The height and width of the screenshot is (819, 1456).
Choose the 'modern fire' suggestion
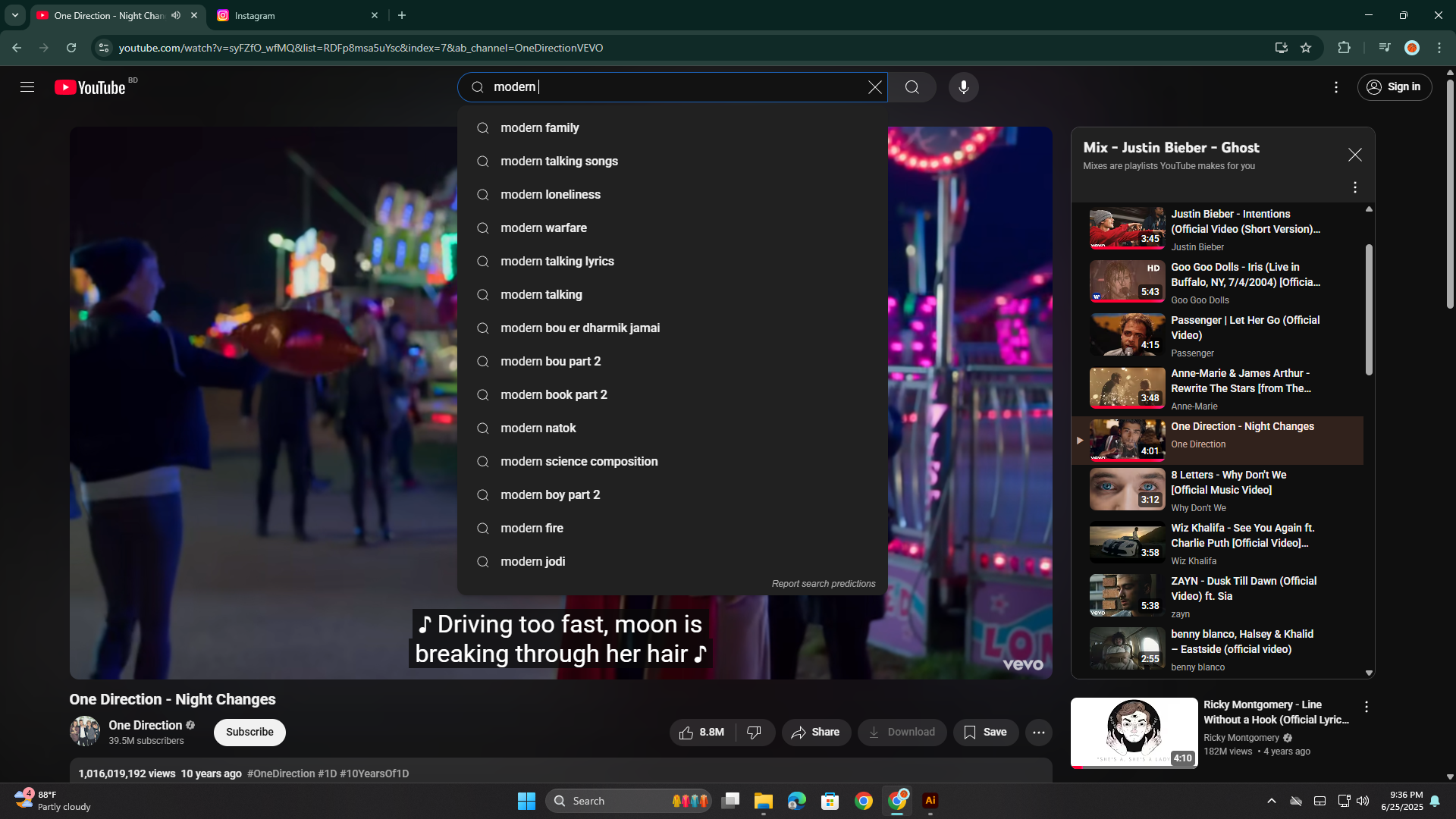672,528
